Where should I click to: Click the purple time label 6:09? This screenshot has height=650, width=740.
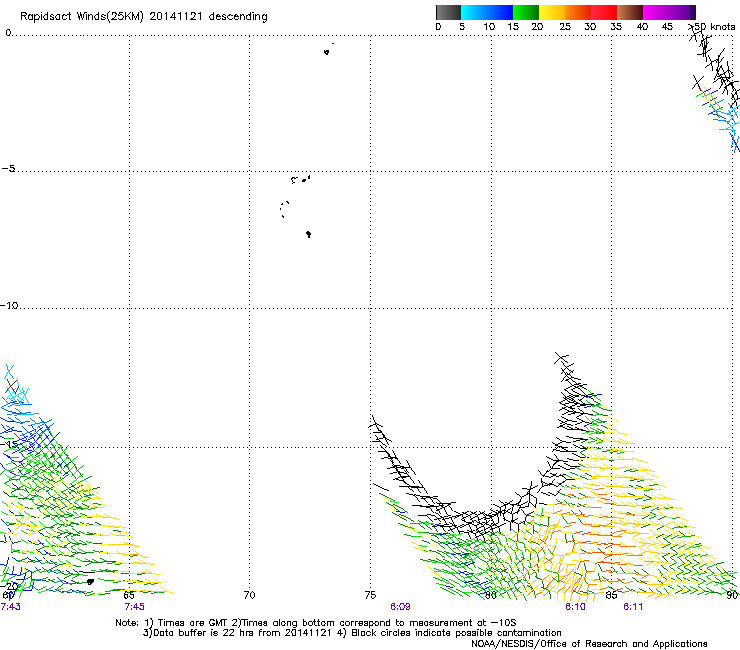pyautogui.click(x=400, y=607)
